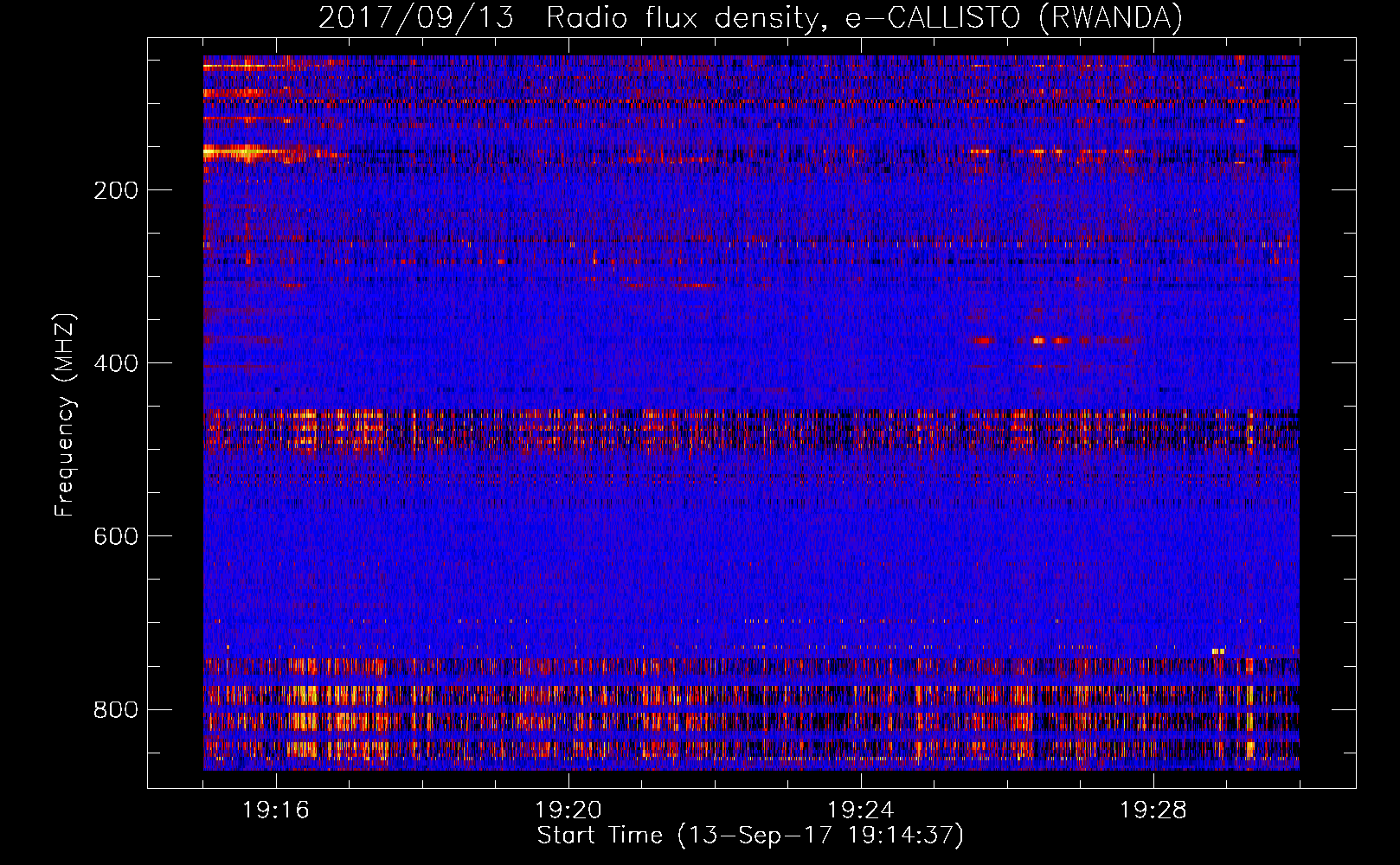1400x865 pixels.
Task: Click the 19:24 time tick label
Action: point(861,811)
